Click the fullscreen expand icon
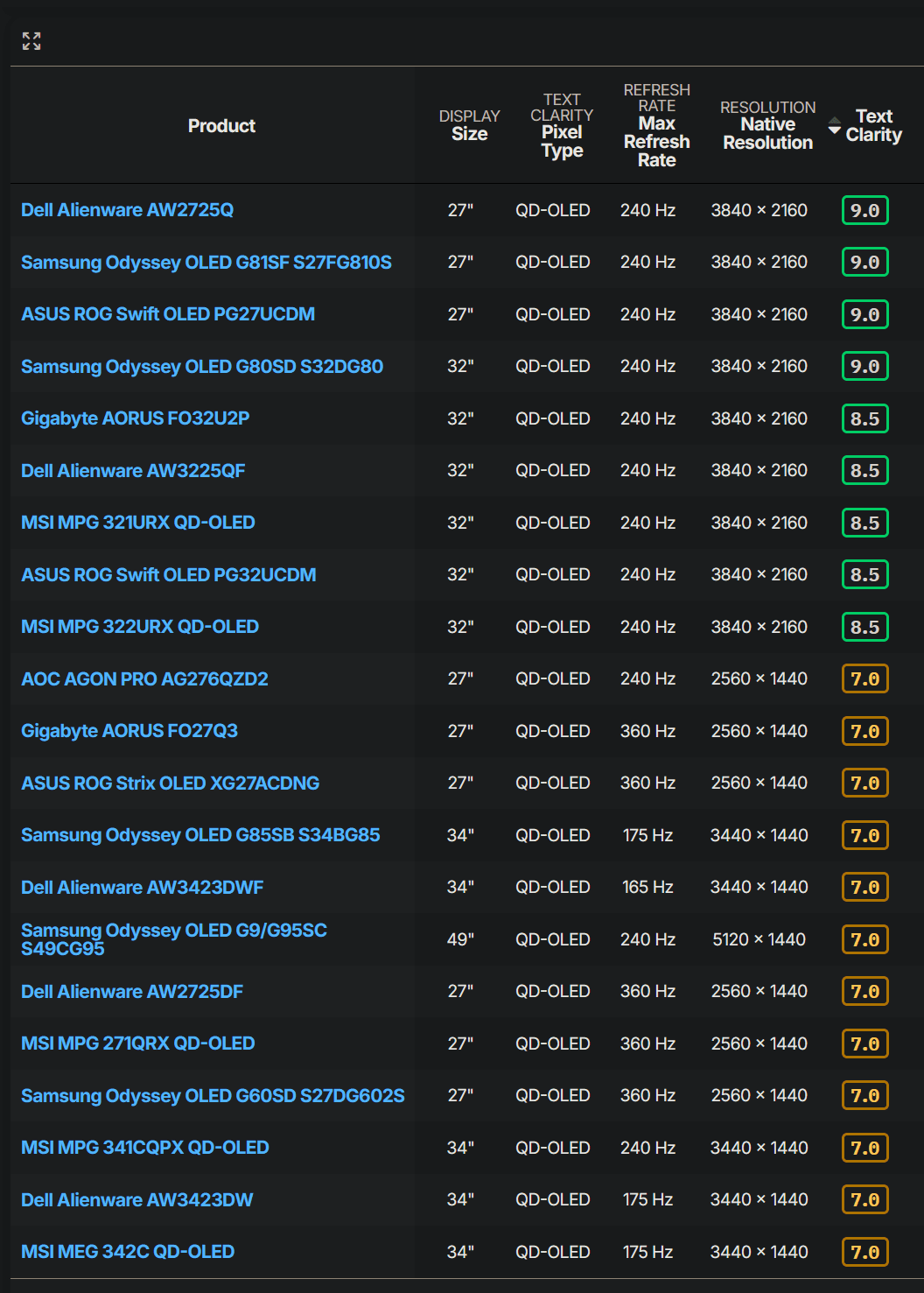 click(x=31, y=41)
